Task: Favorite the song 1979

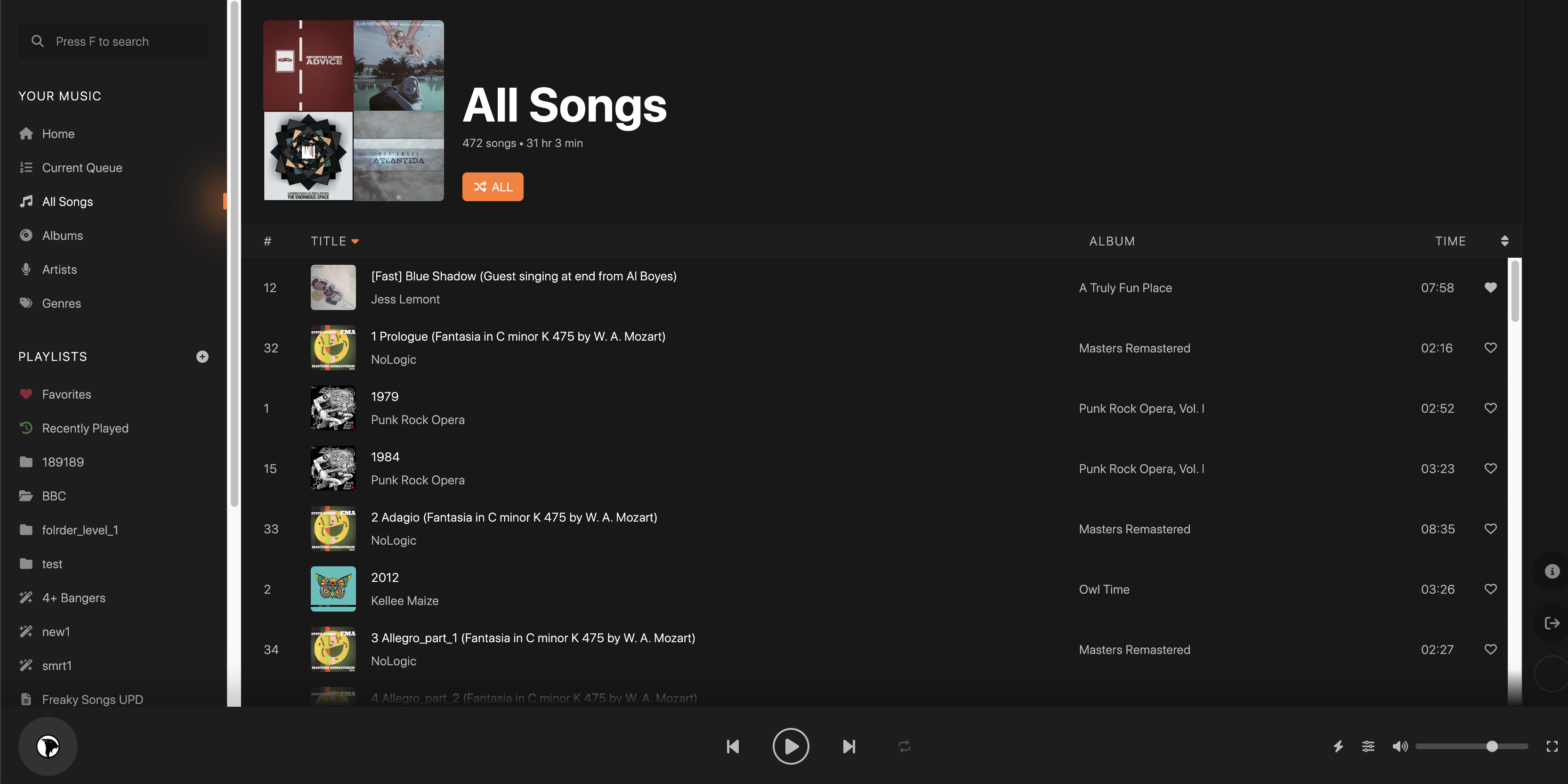Action: click(x=1490, y=408)
